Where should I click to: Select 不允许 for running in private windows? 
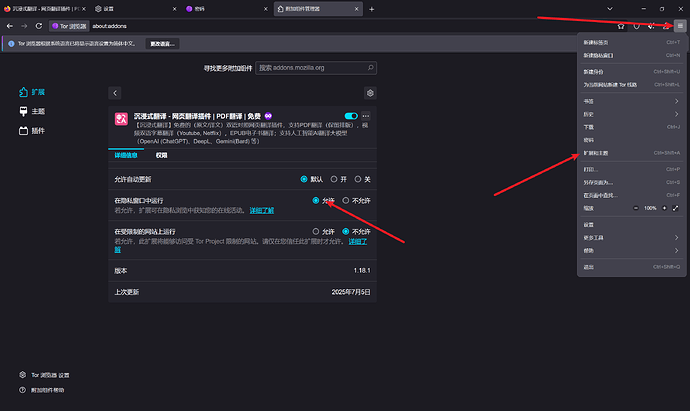click(x=346, y=200)
